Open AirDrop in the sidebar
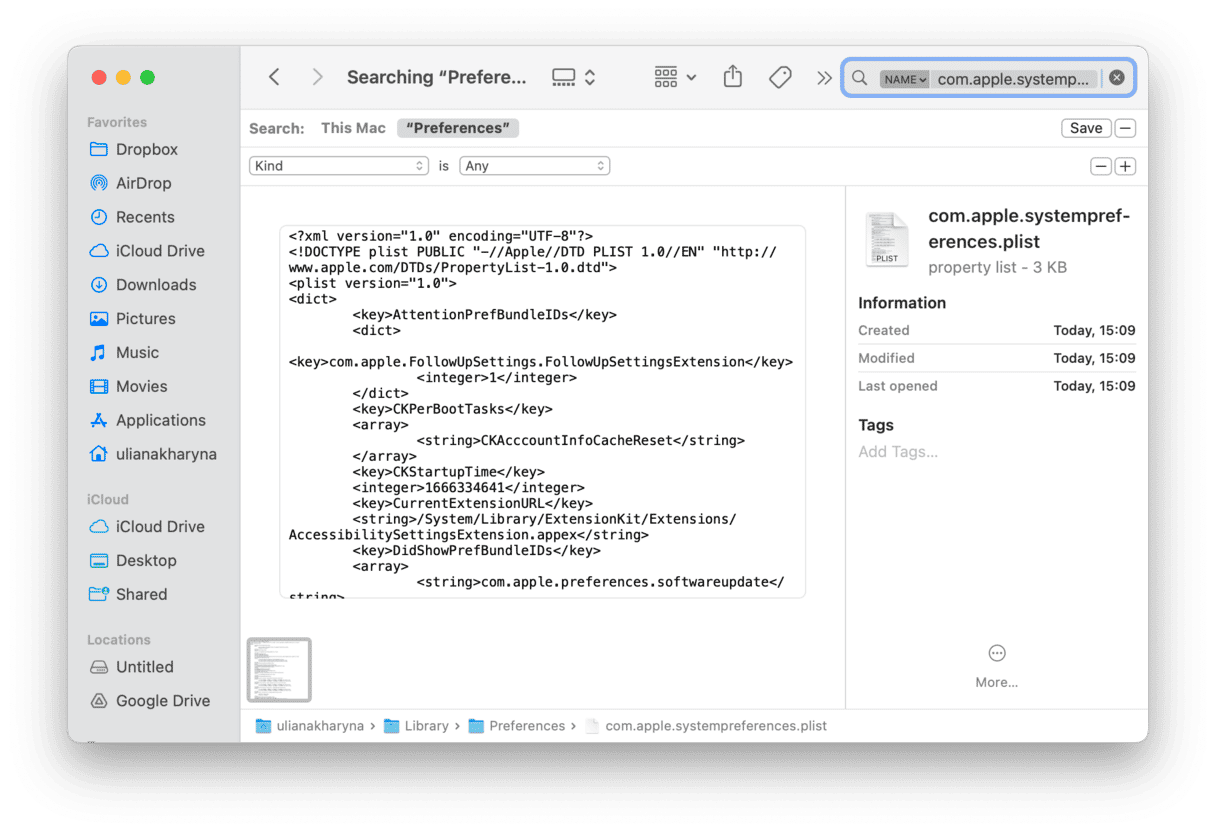The image size is (1216, 832). tap(142, 183)
